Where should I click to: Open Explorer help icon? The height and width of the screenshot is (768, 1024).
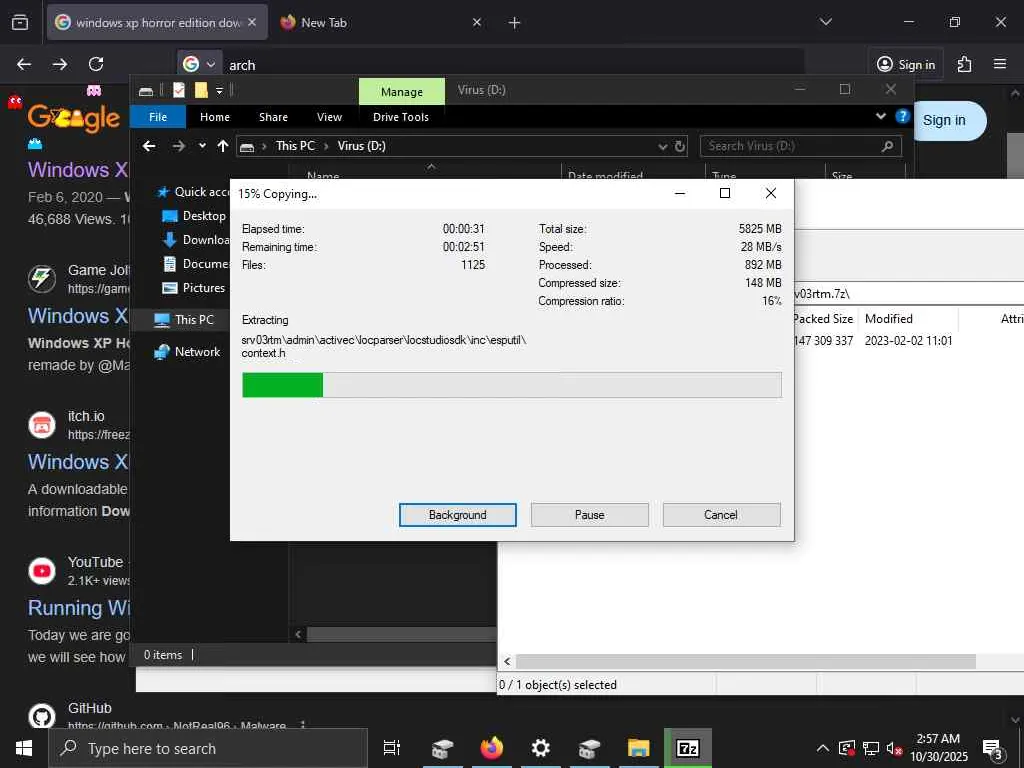pos(903,116)
